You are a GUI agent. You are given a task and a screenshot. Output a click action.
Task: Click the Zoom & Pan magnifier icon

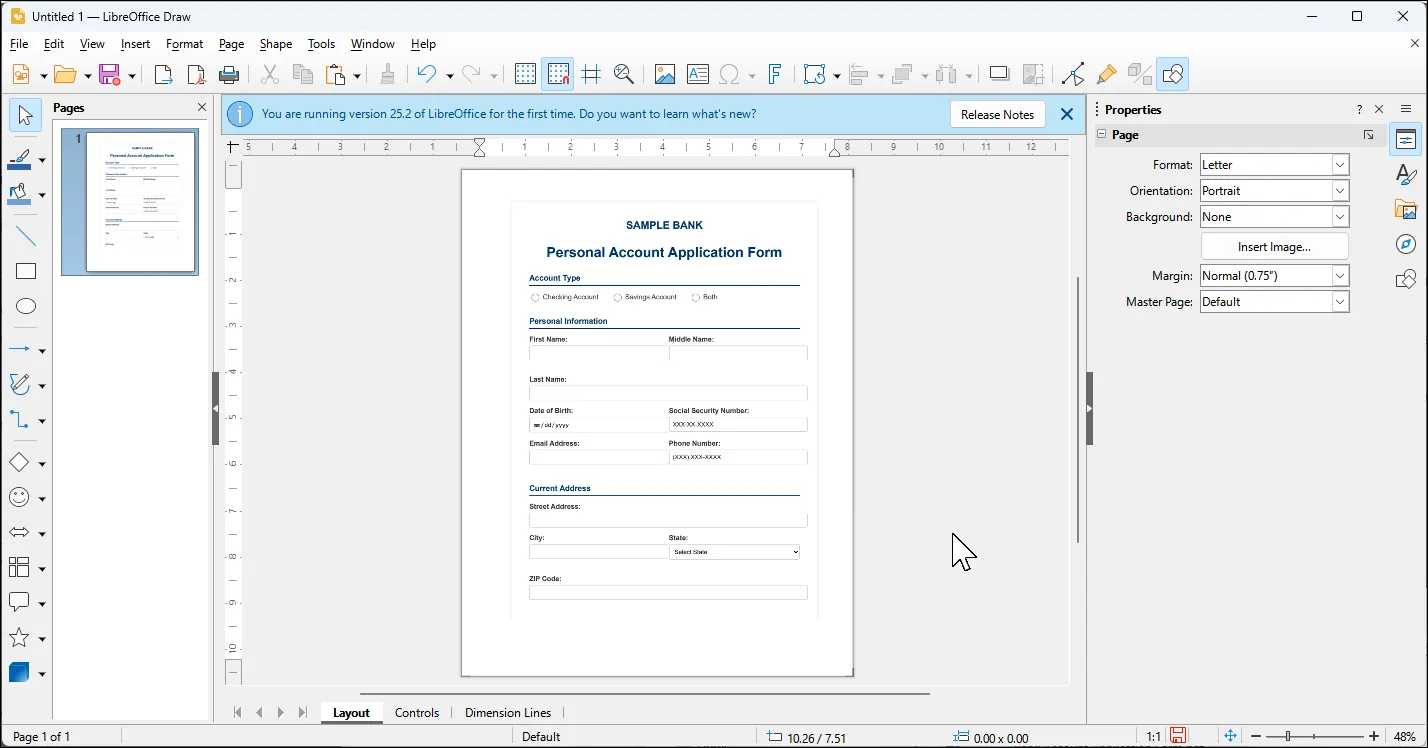pos(624,74)
